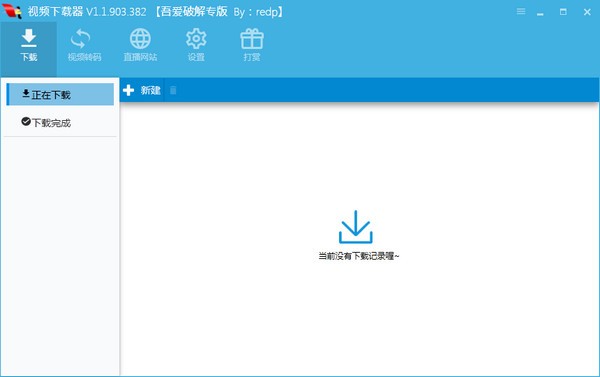Image resolution: width=600 pixels, height=377 pixels.
Task: Click the app logo in title bar
Action: (11, 11)
